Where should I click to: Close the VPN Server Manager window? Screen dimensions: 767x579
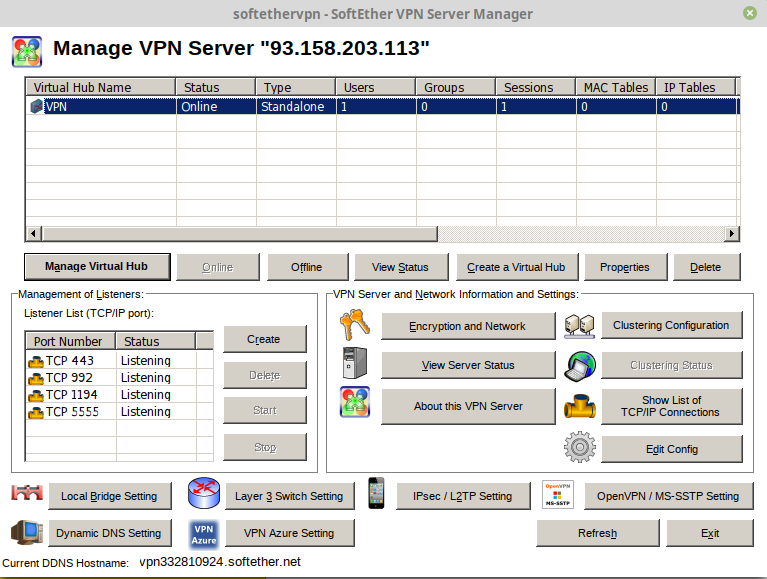coord(750,13)
